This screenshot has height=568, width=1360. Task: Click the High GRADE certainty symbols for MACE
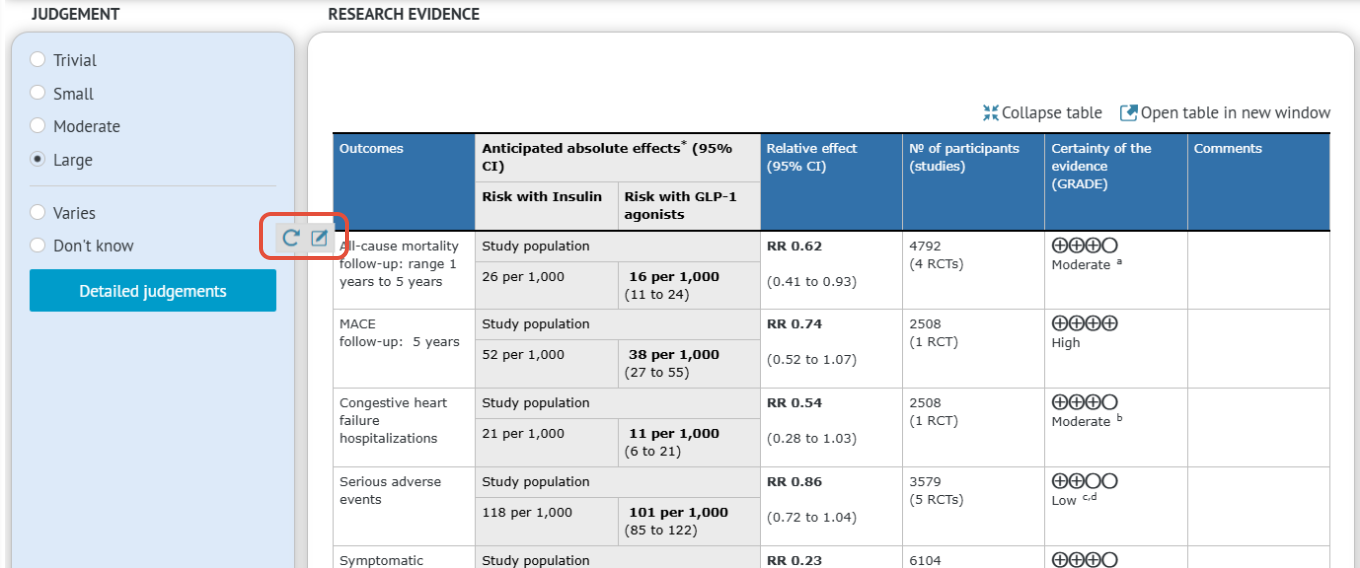click(x=1085, y=323)
